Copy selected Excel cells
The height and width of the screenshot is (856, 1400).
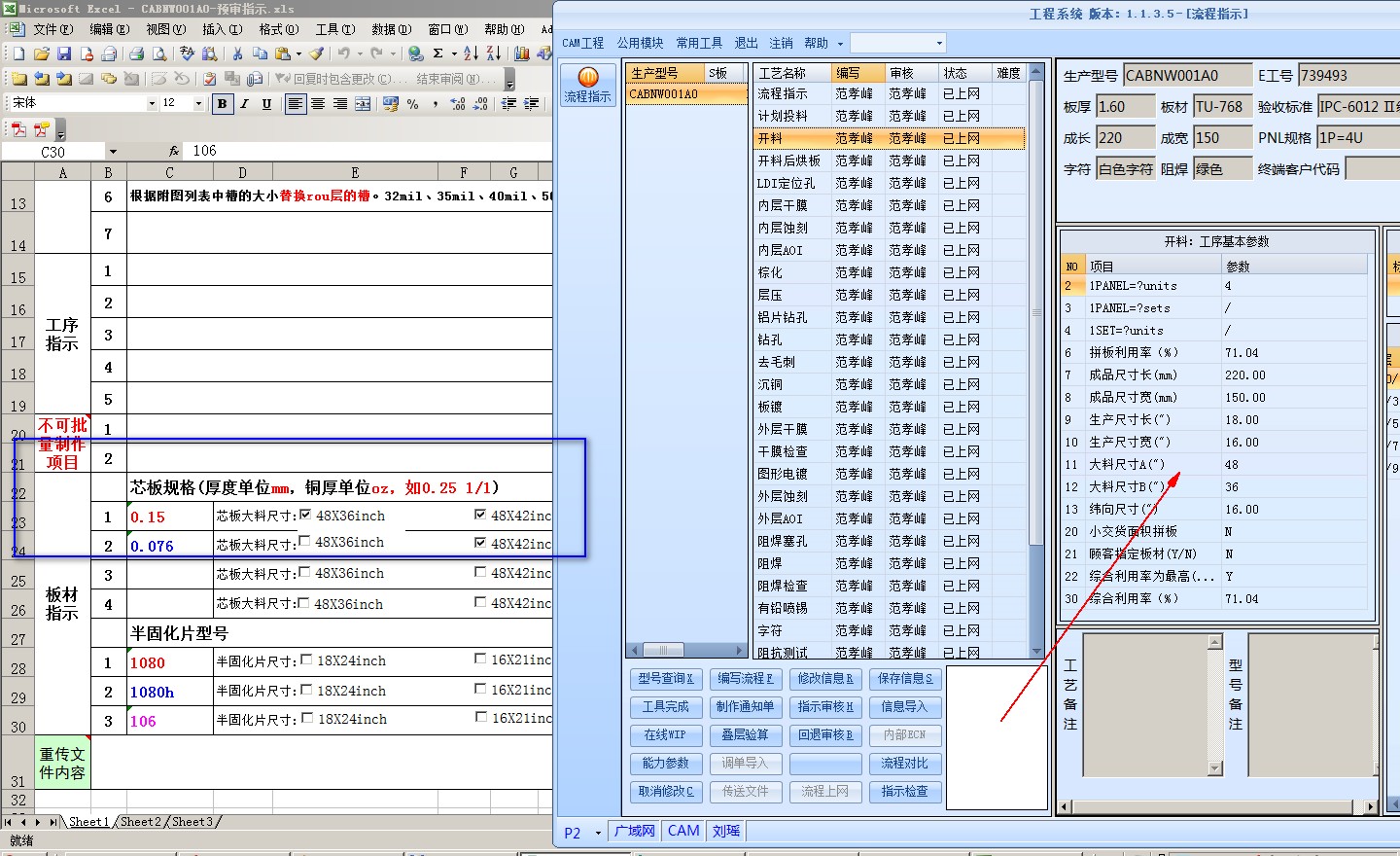point(261,53)
